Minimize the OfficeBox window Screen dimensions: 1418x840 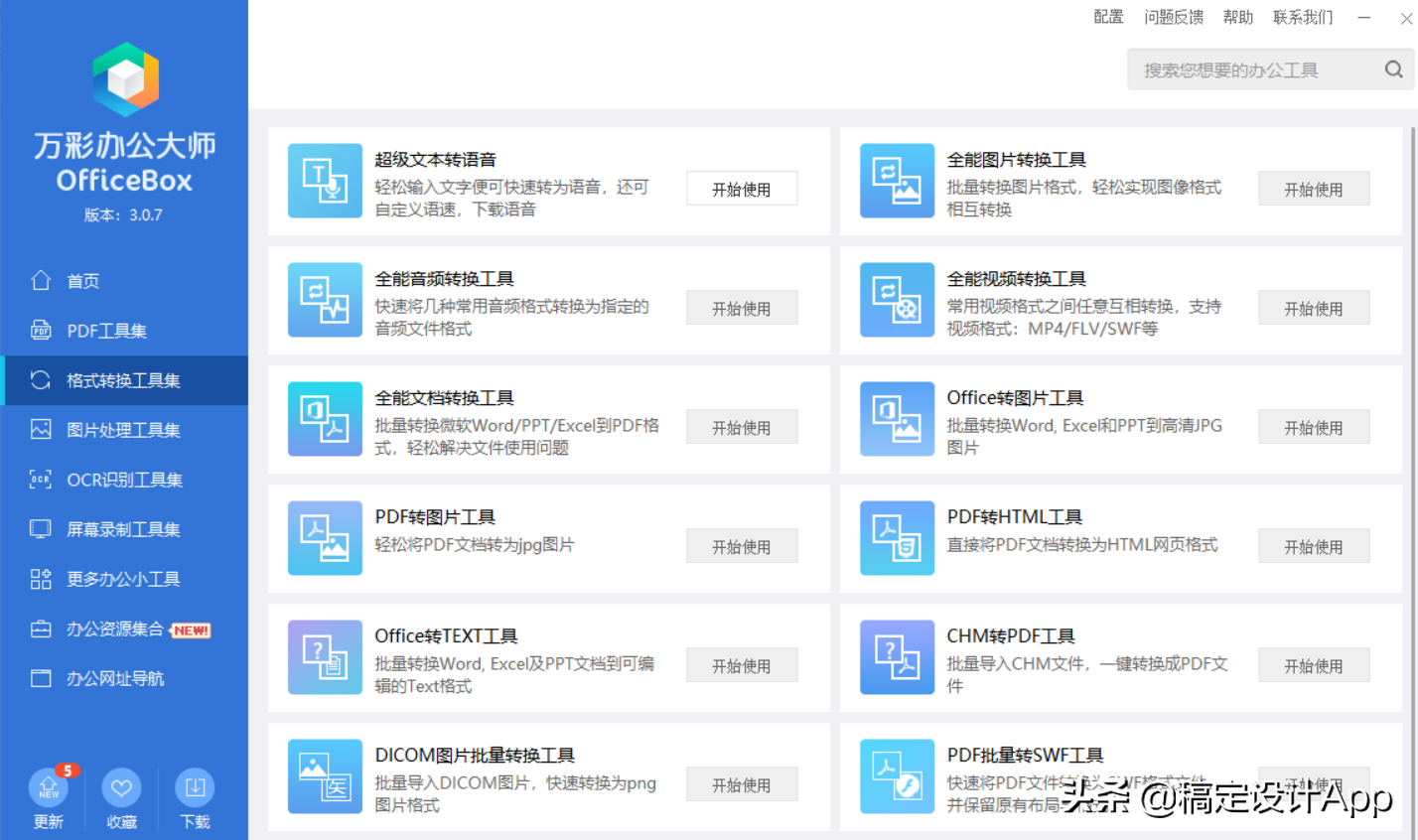[1364, 17]
